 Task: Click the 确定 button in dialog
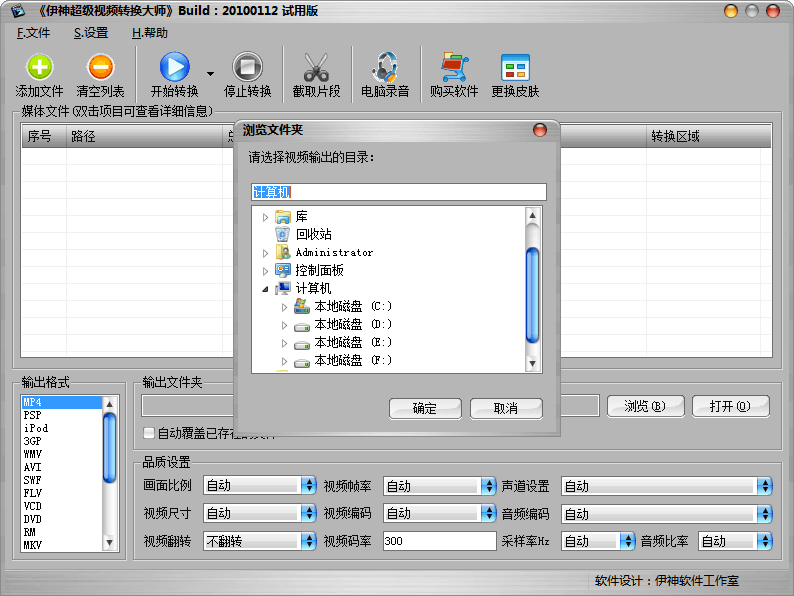[425, 408]
